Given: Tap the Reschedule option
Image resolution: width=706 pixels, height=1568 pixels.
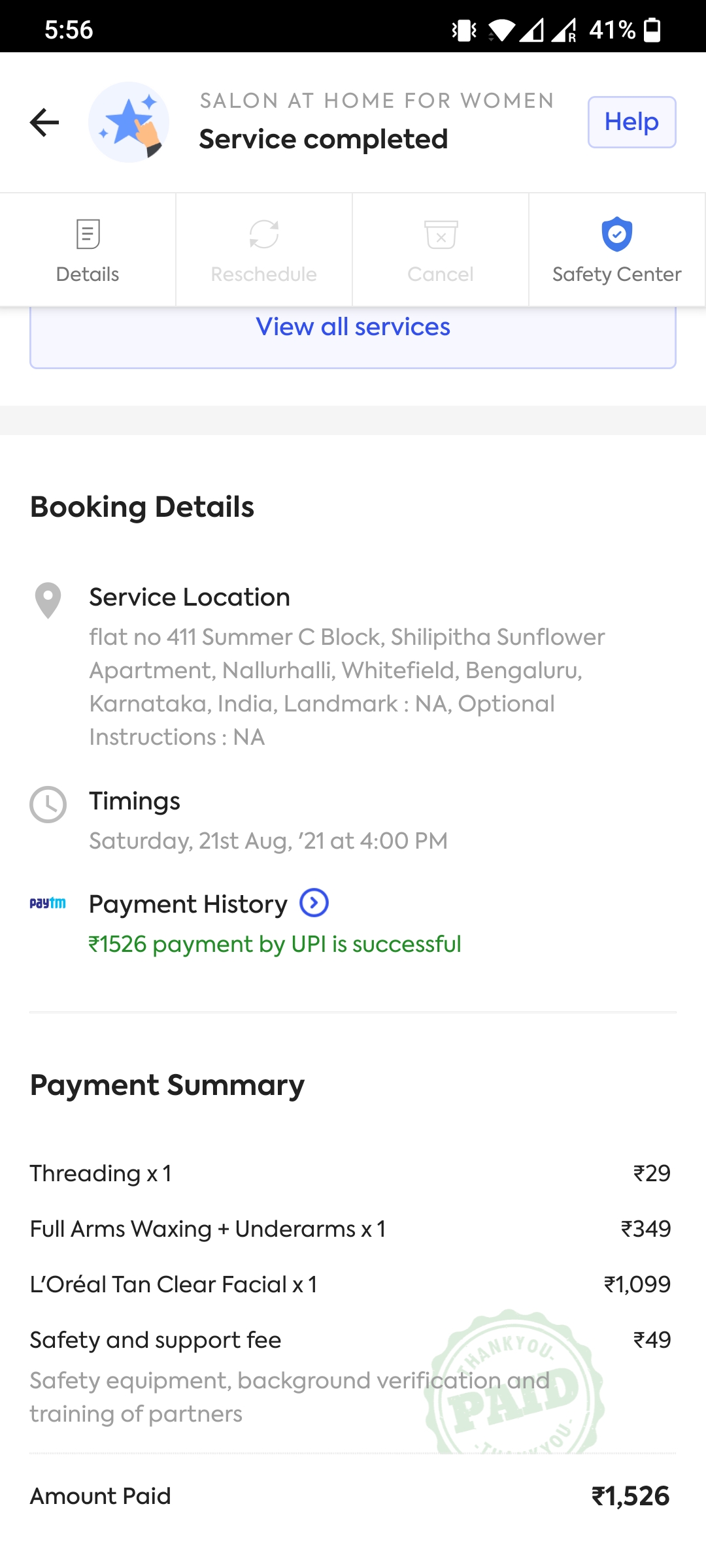Looking at the screenshot, I should (x=264, y=250).
